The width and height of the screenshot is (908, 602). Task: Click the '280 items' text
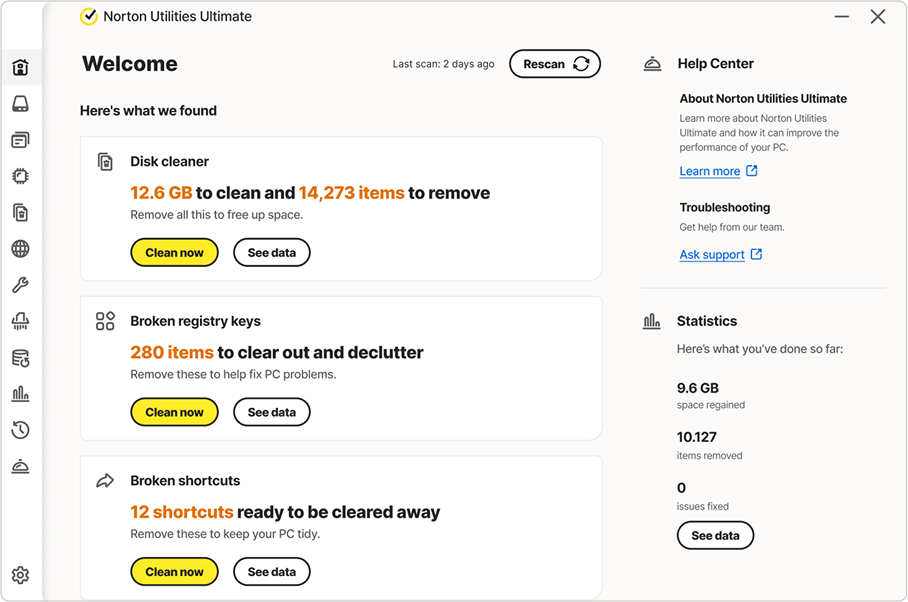click(172, 353)
